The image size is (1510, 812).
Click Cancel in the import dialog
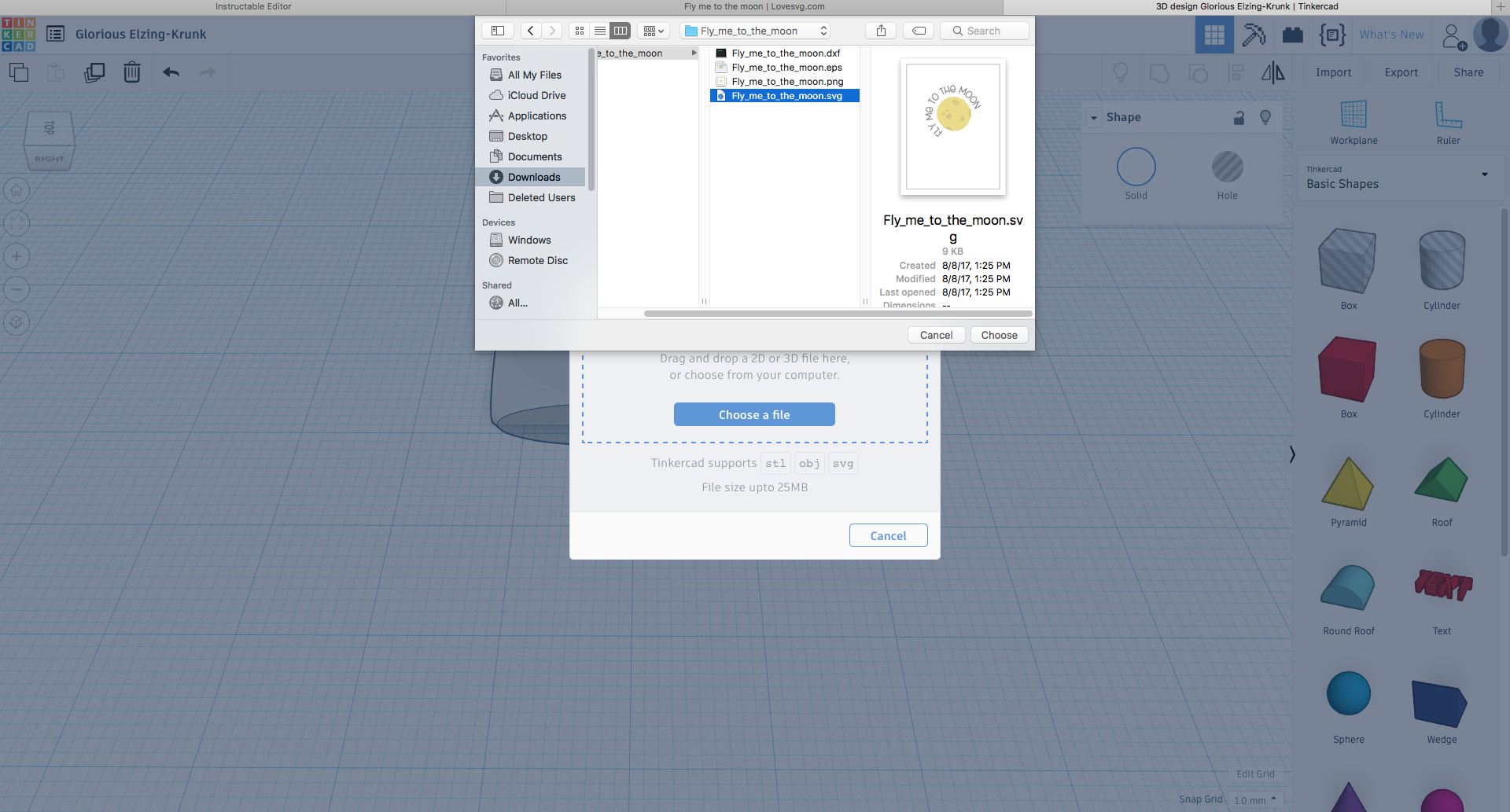[x=888, y=535]
